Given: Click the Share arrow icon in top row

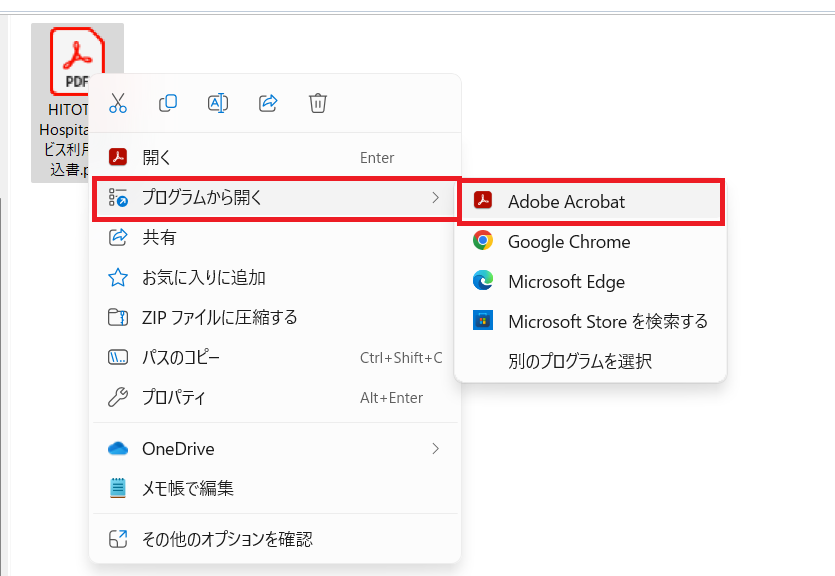Looking at the screenshot, I should (268, 102).
